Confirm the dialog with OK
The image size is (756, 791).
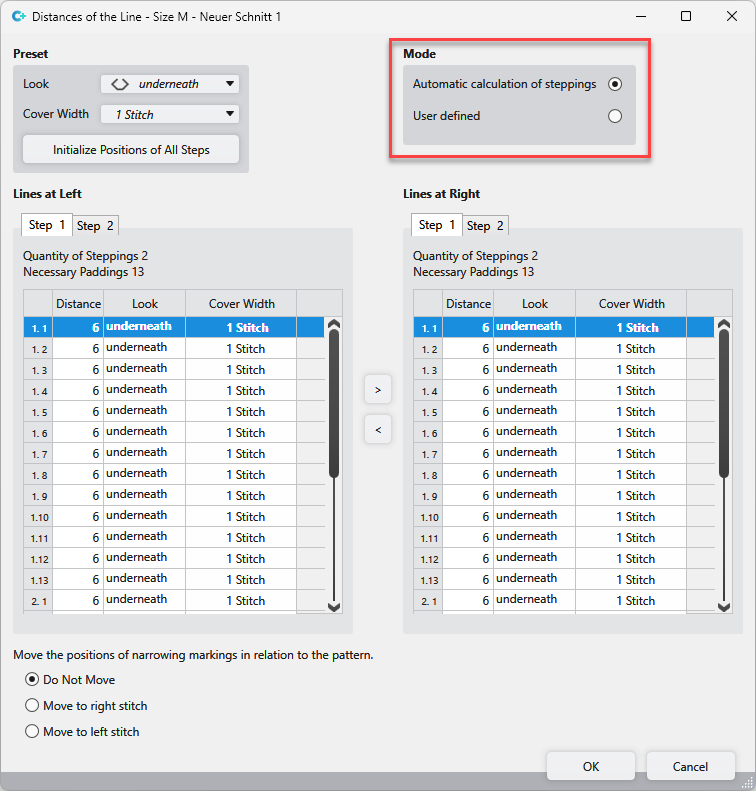click(x=591, y=766)
